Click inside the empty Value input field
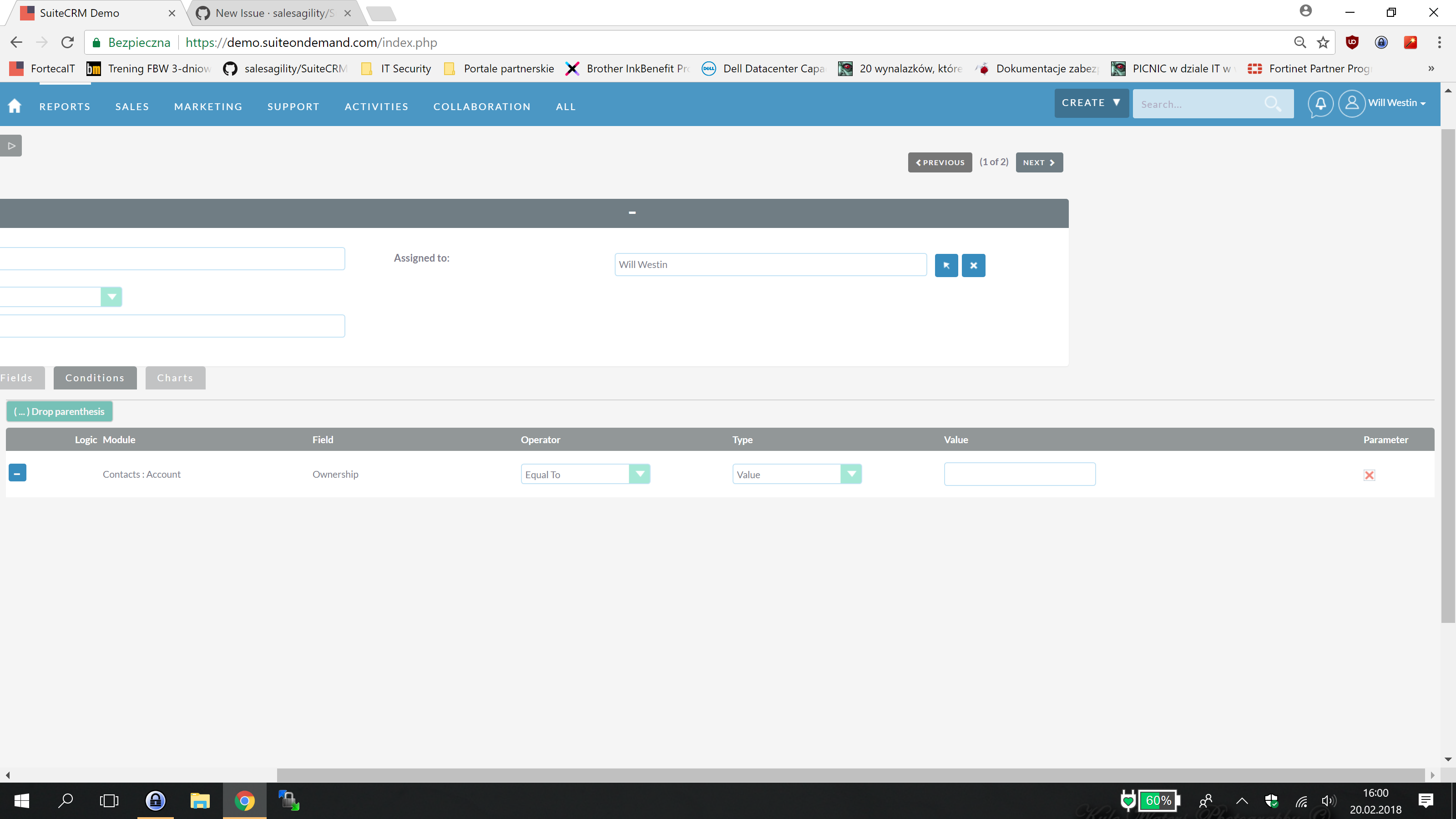The width and height of the screenshot is (1456, 819). 1019,474
